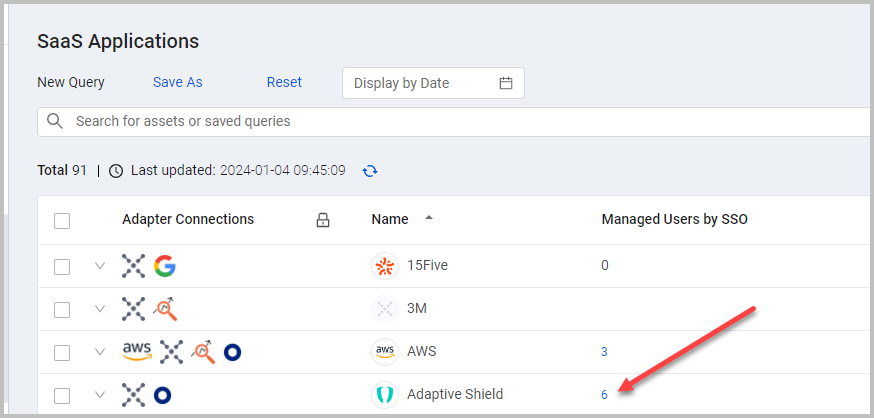Expand the 3M row chevron
Viewport: 874px width, 418px height.
coord(100,309)
